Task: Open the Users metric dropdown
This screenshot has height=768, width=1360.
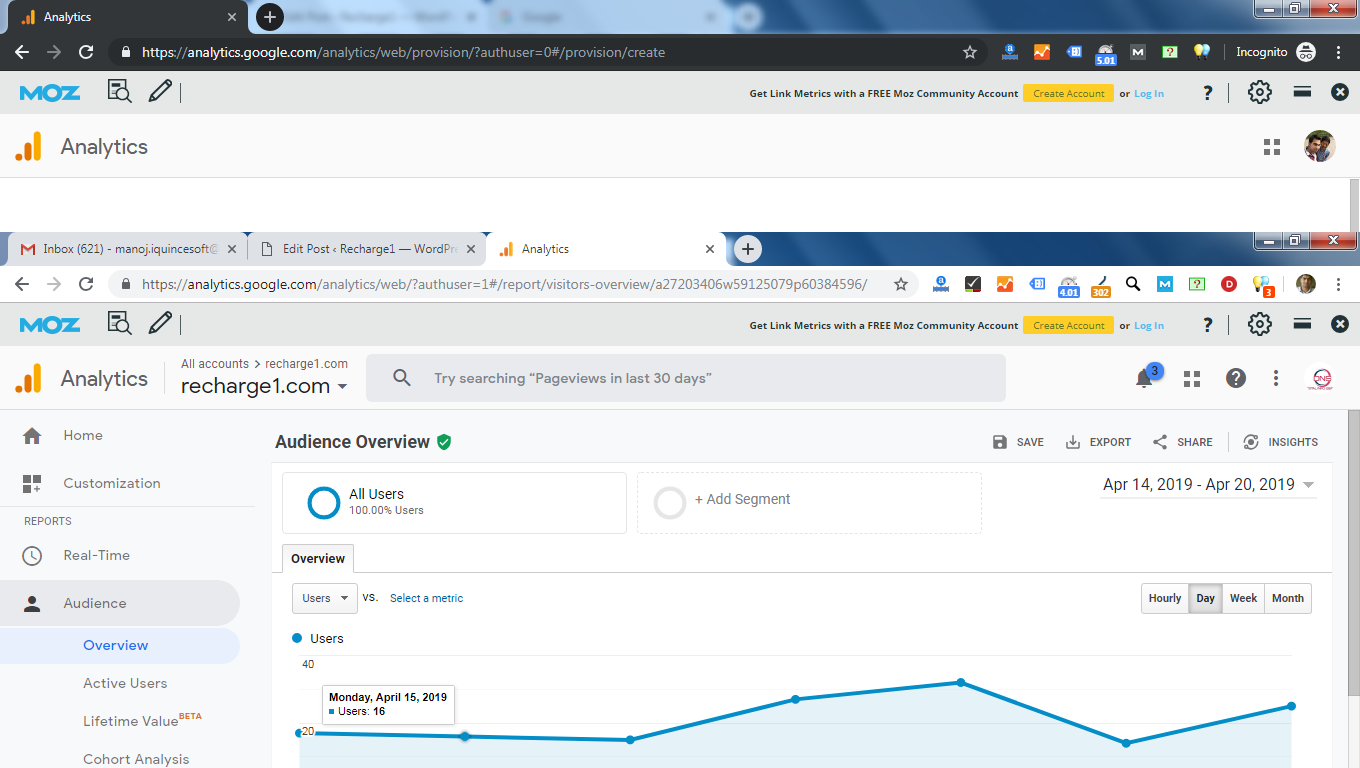Action: pos(325,598)
